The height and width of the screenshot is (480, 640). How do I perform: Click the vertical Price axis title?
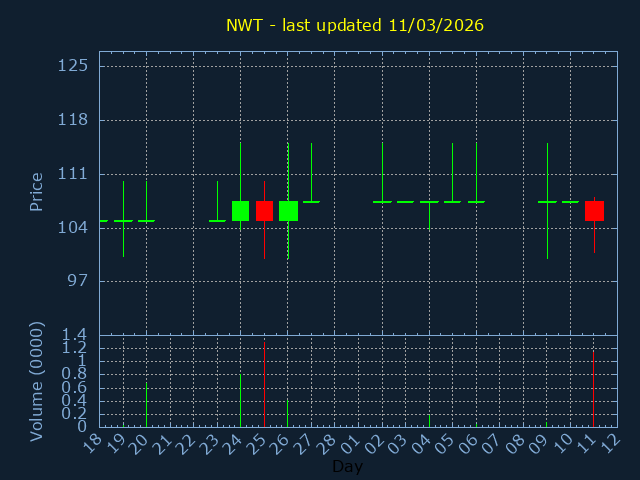click(x=37, y=191)
